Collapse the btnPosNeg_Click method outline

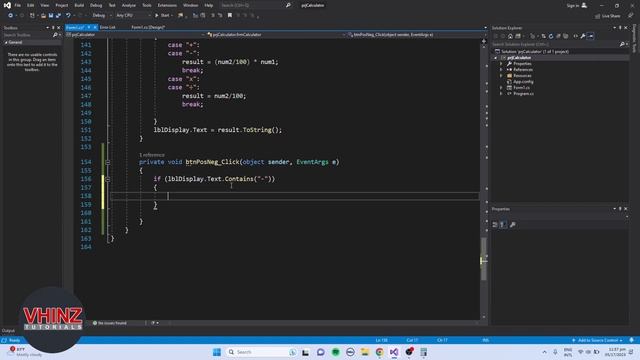click(108, 162)
